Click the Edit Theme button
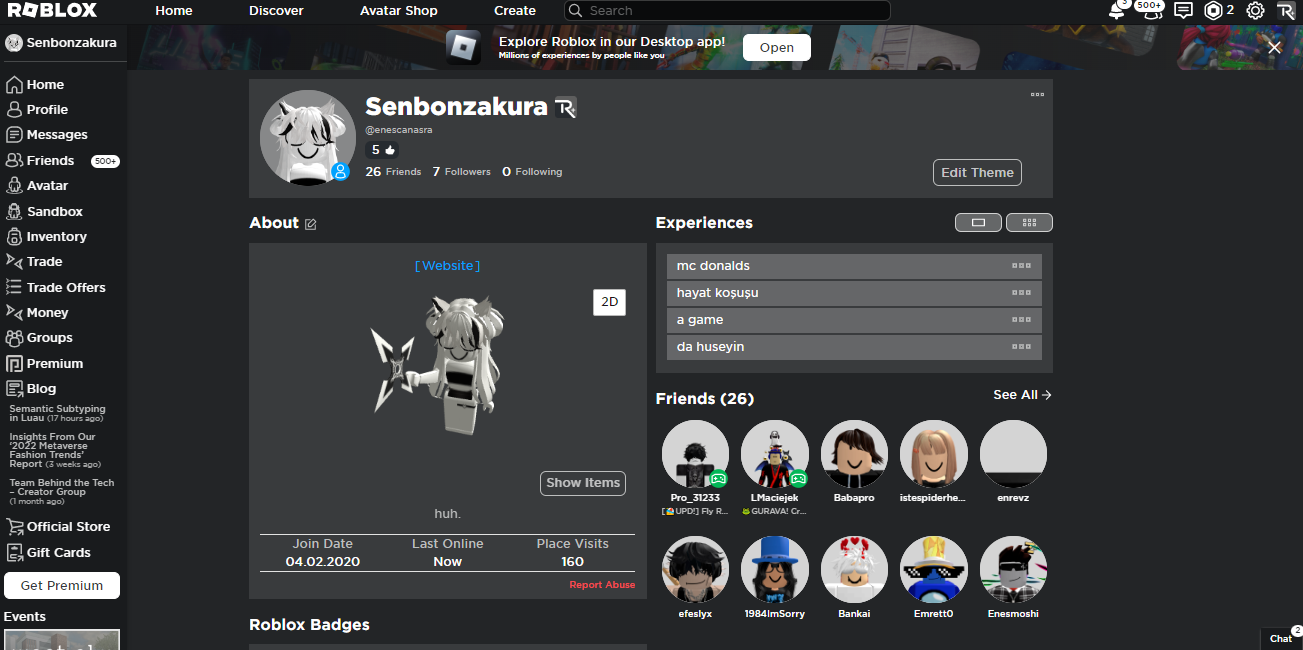The image size is (1303, 650). (977, 172)
